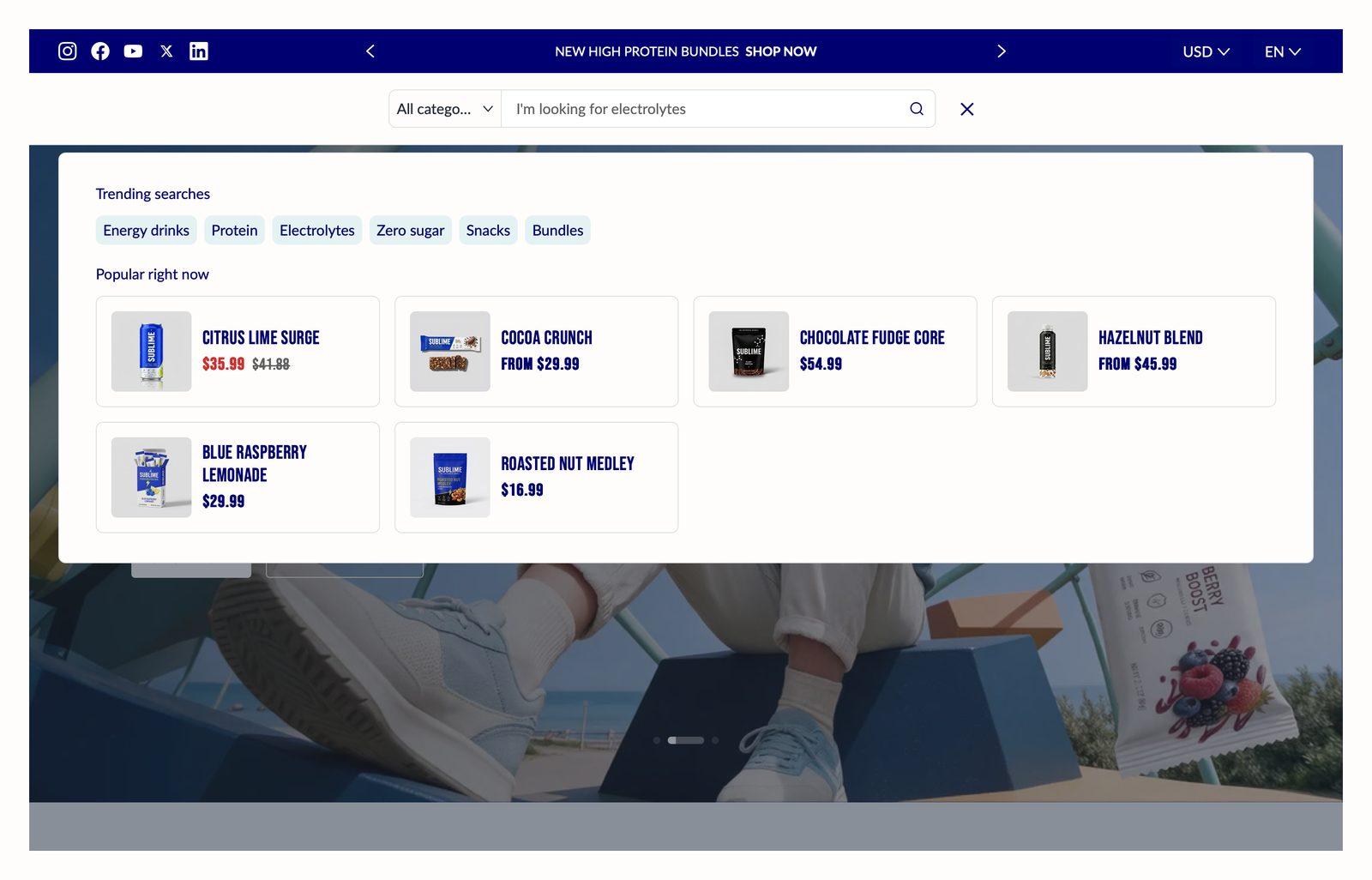Open the Cocoa Crunch product thumbnail
Screen dimensions: 1372x880
click(450, 352)
